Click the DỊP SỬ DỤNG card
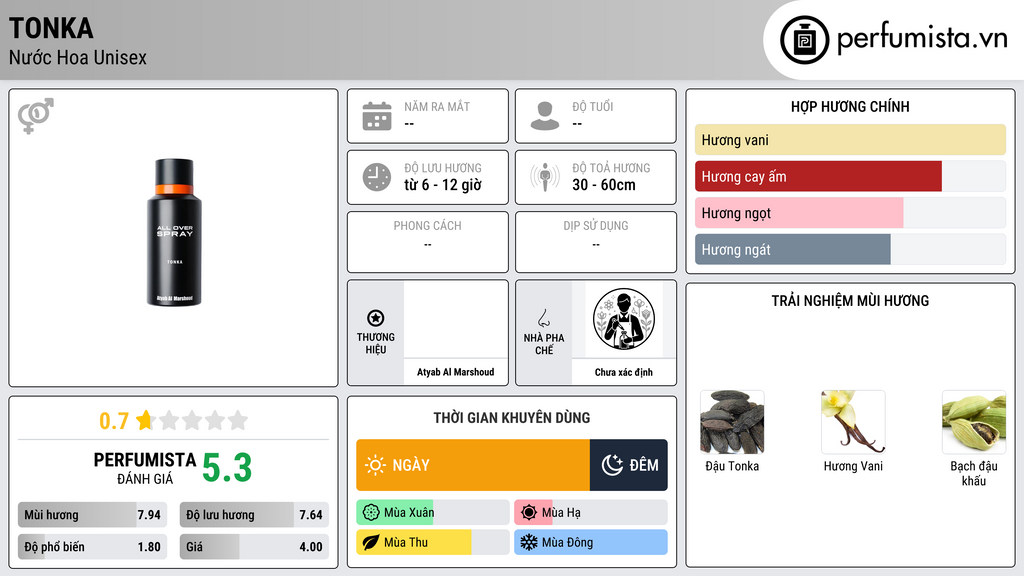This screenshot has height=576, width=1024. click(596, 242)
